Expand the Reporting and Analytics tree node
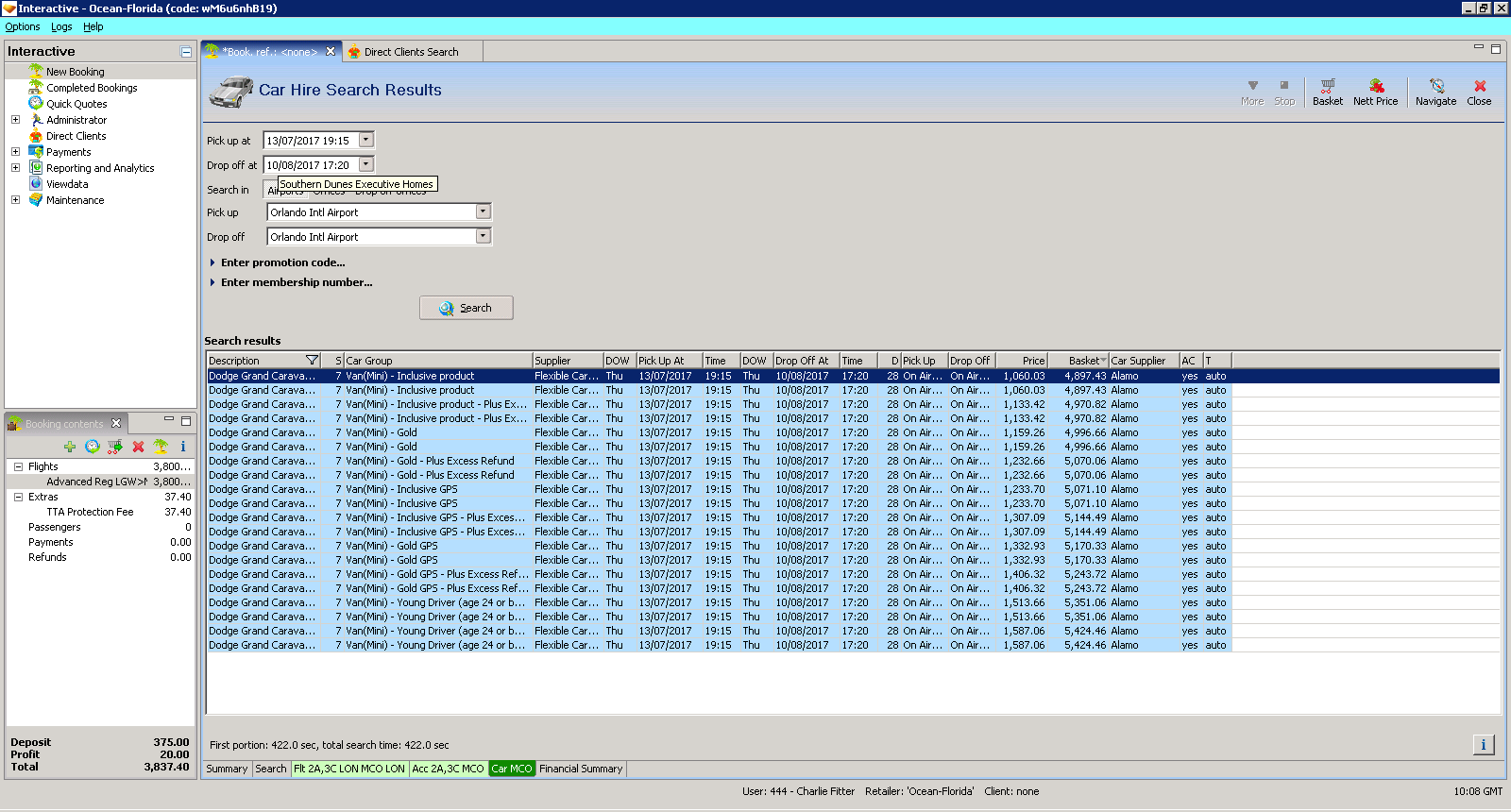The image size is (1511, 812). click(15, 168)
